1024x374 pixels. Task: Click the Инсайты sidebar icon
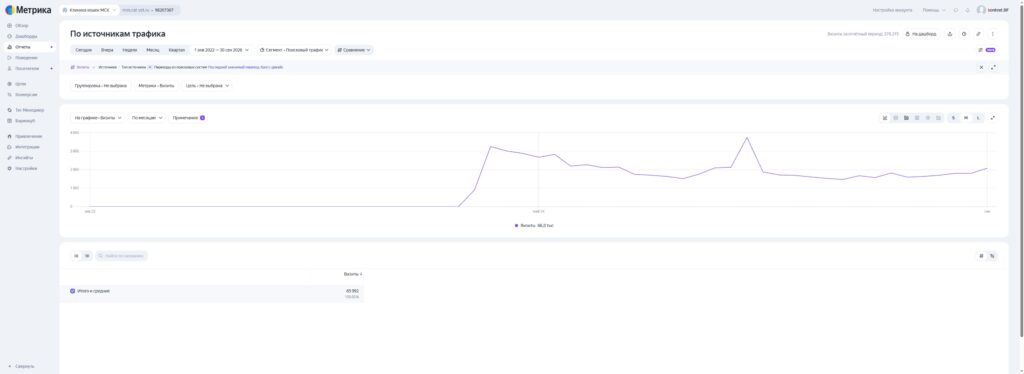10,157
